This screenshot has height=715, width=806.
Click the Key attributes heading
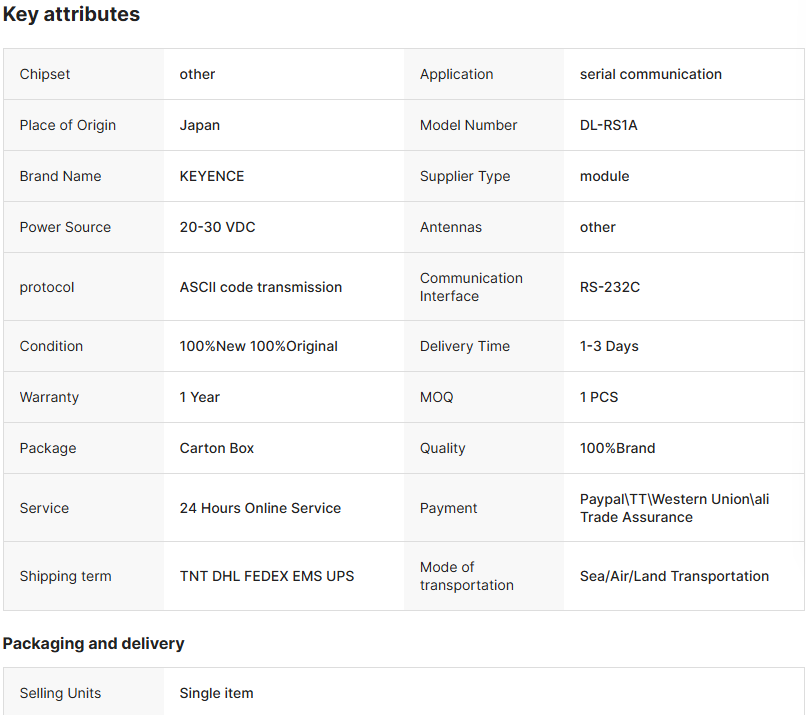tap(71, 15)
